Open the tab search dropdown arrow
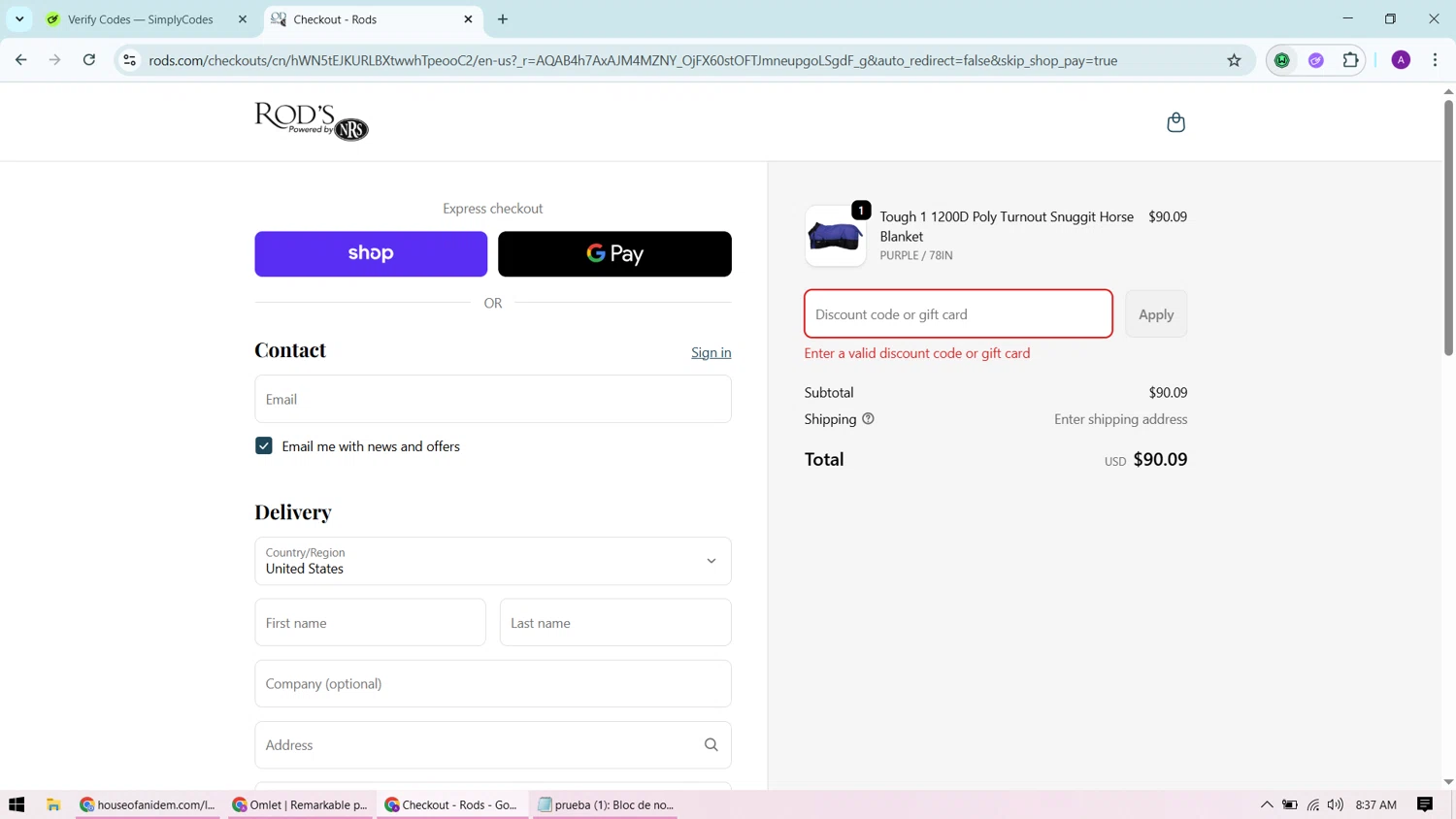The image size is (1456, 819). [19, 19]
